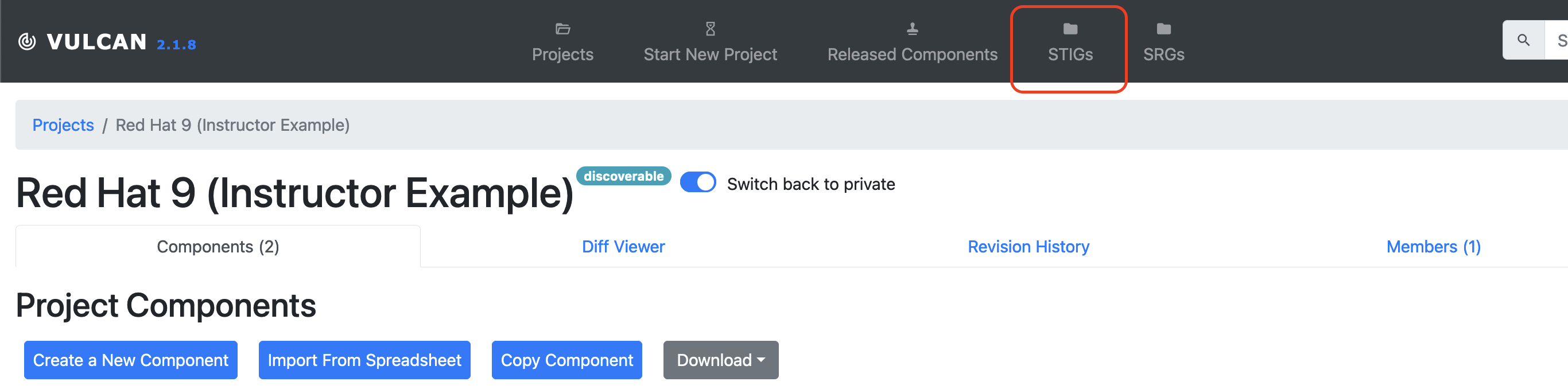Follow the Projects breadcrumb link

tap(63, 125)
